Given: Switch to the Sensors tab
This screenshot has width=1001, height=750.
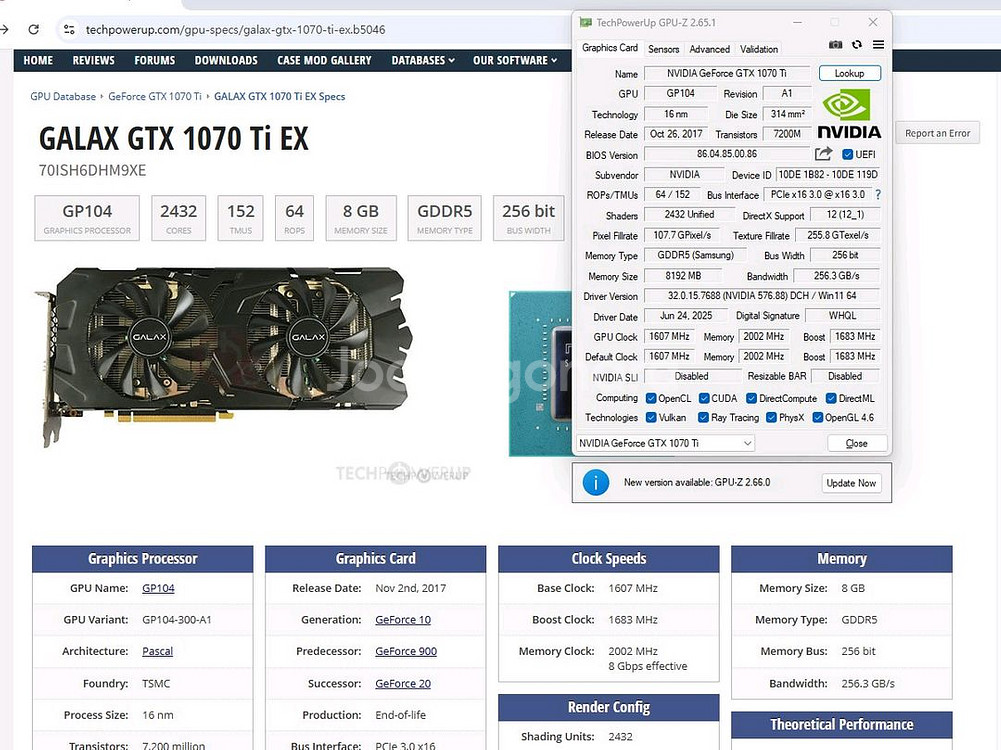Looking at the screenshot, I should (x=663, y=49).
